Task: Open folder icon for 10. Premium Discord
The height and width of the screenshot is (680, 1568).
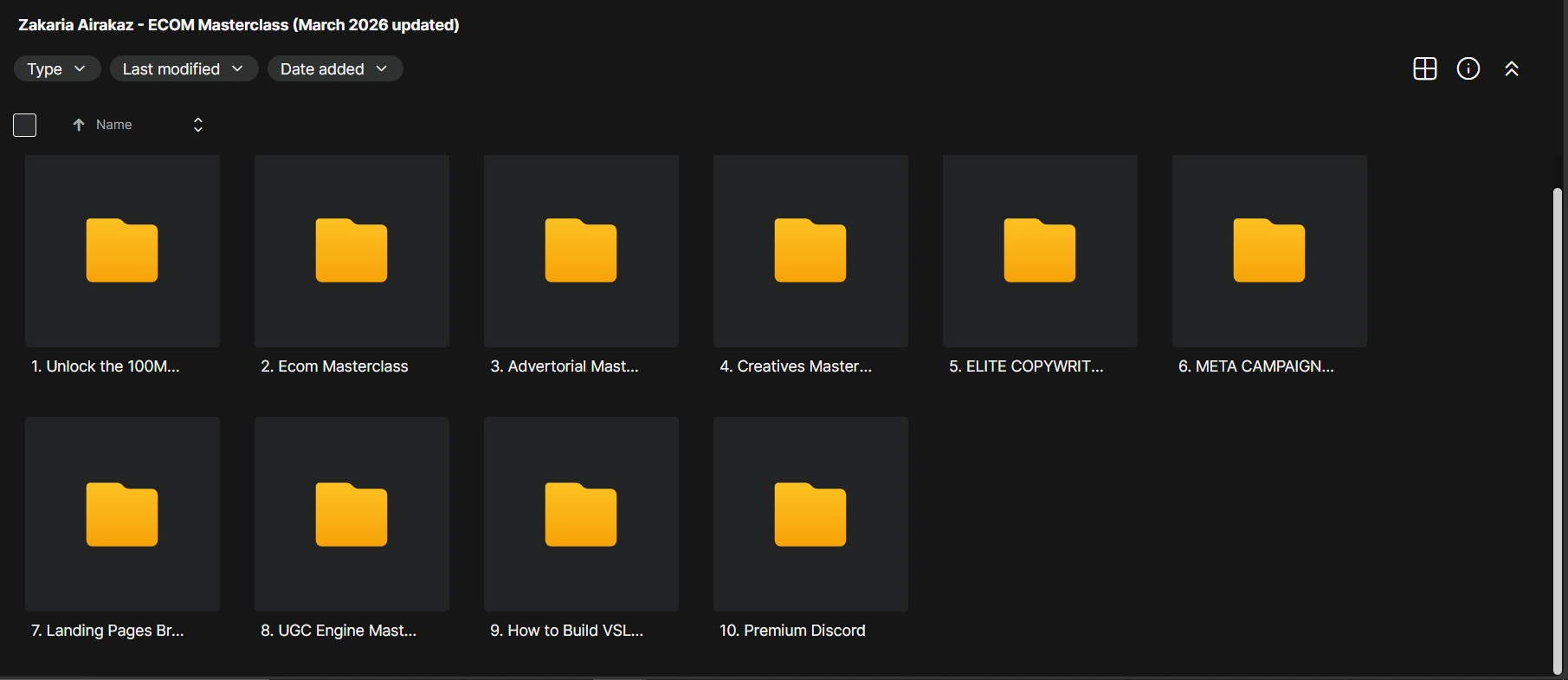Action: click(810, 515)
